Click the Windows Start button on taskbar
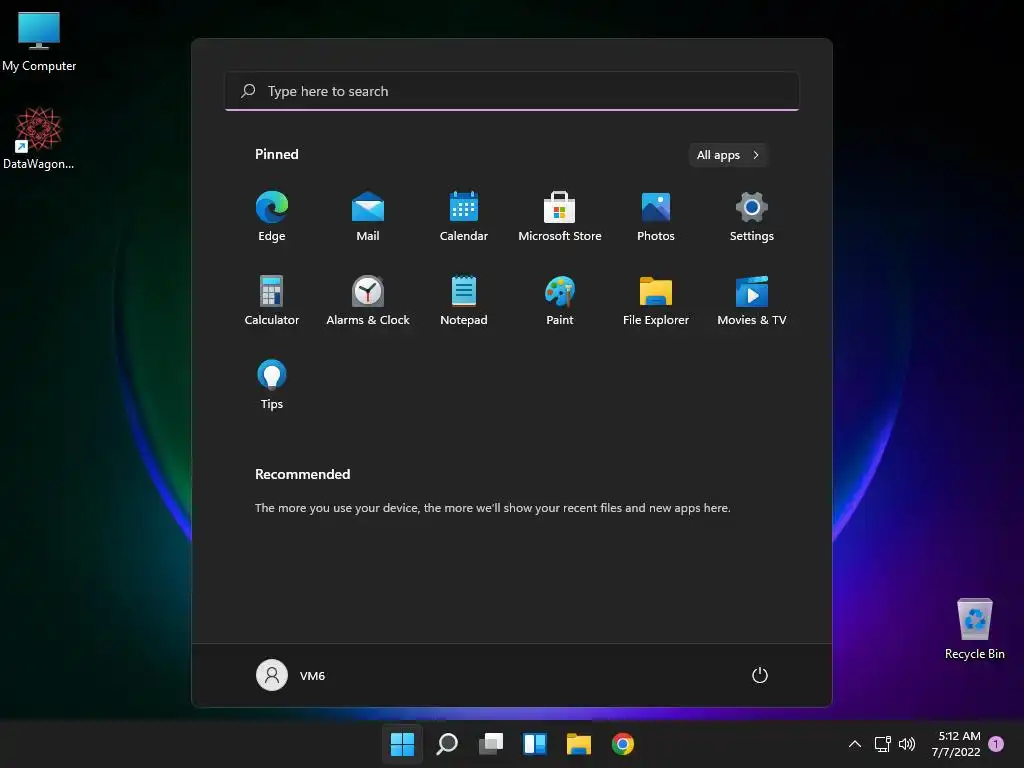Image resolution: width=1024 pixels, height=768 pixels. pyautogui.click(x=402, y=744)
